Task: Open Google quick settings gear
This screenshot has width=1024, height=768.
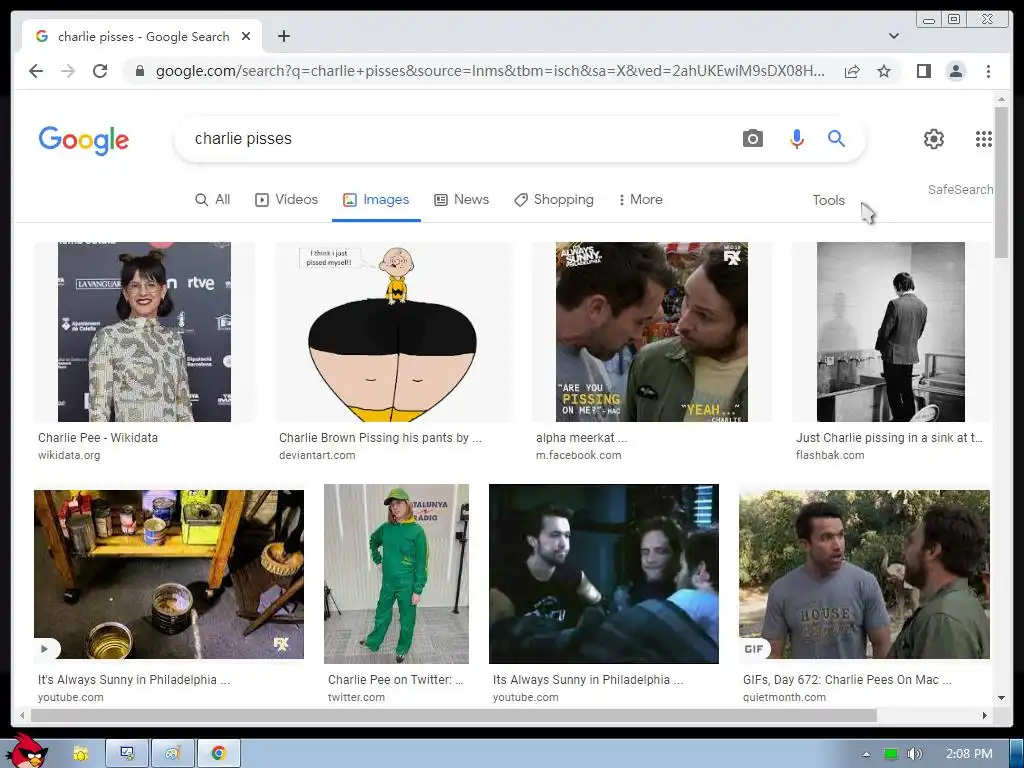Action: click(x=934, y=138)
